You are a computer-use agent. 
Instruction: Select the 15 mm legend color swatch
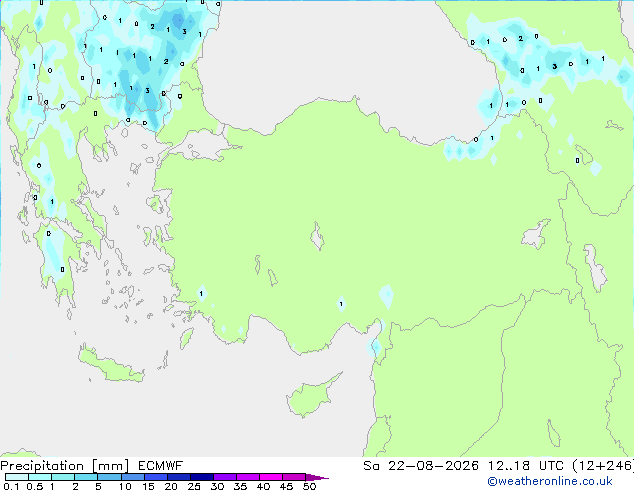pos(155,477)
